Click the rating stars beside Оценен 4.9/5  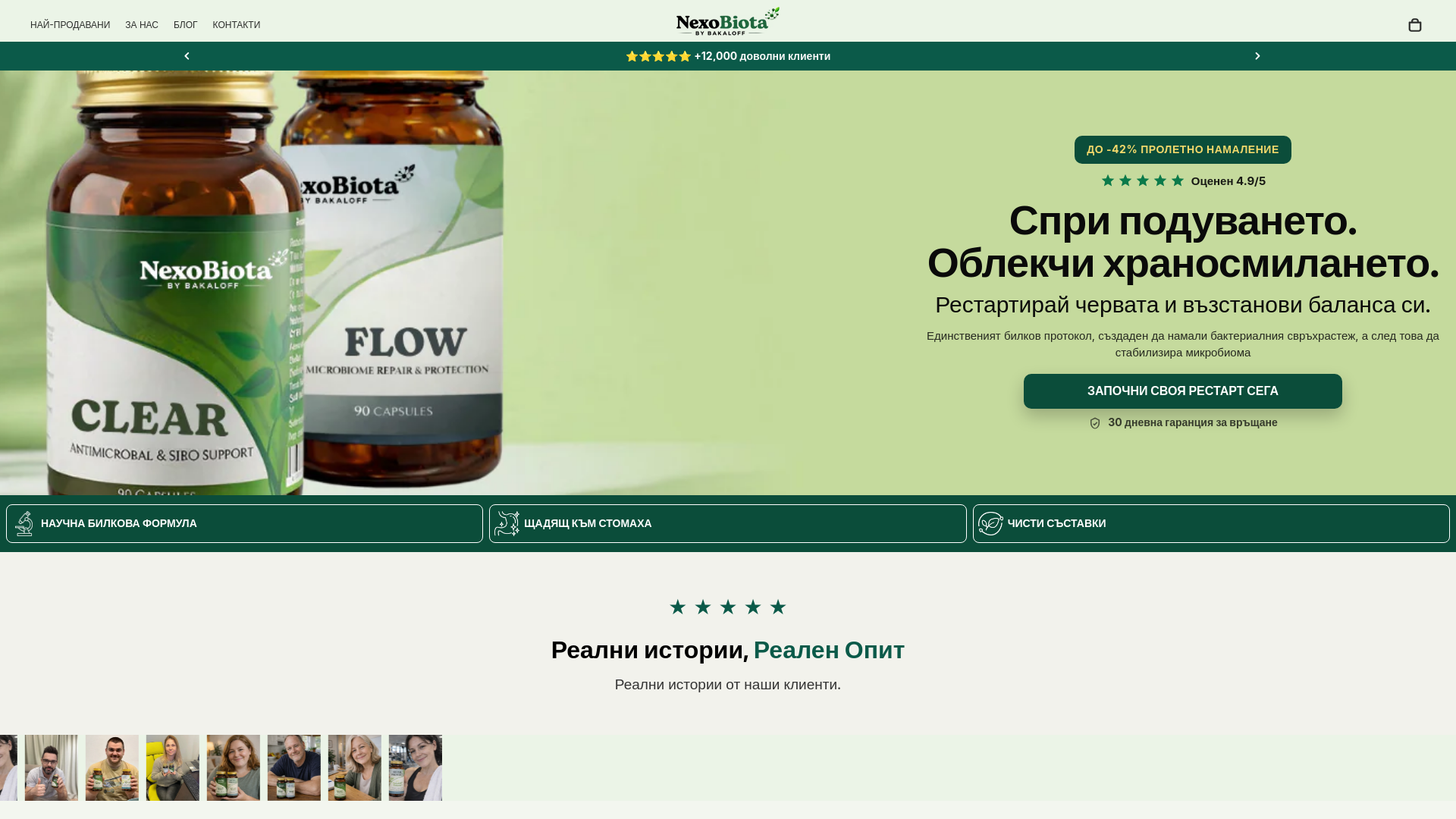(x=1142, y=180)
